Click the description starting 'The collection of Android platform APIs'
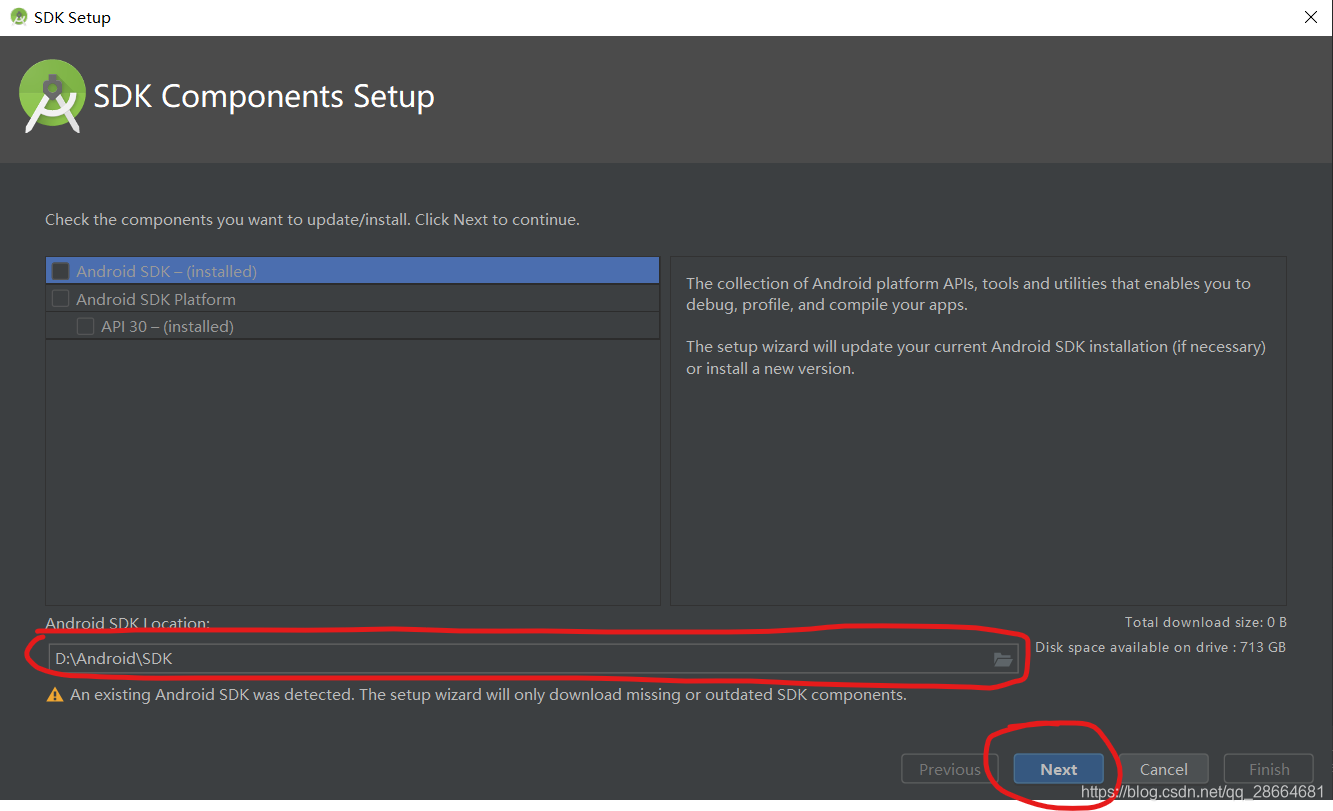The image size is (1333, 811). (968, 294)
